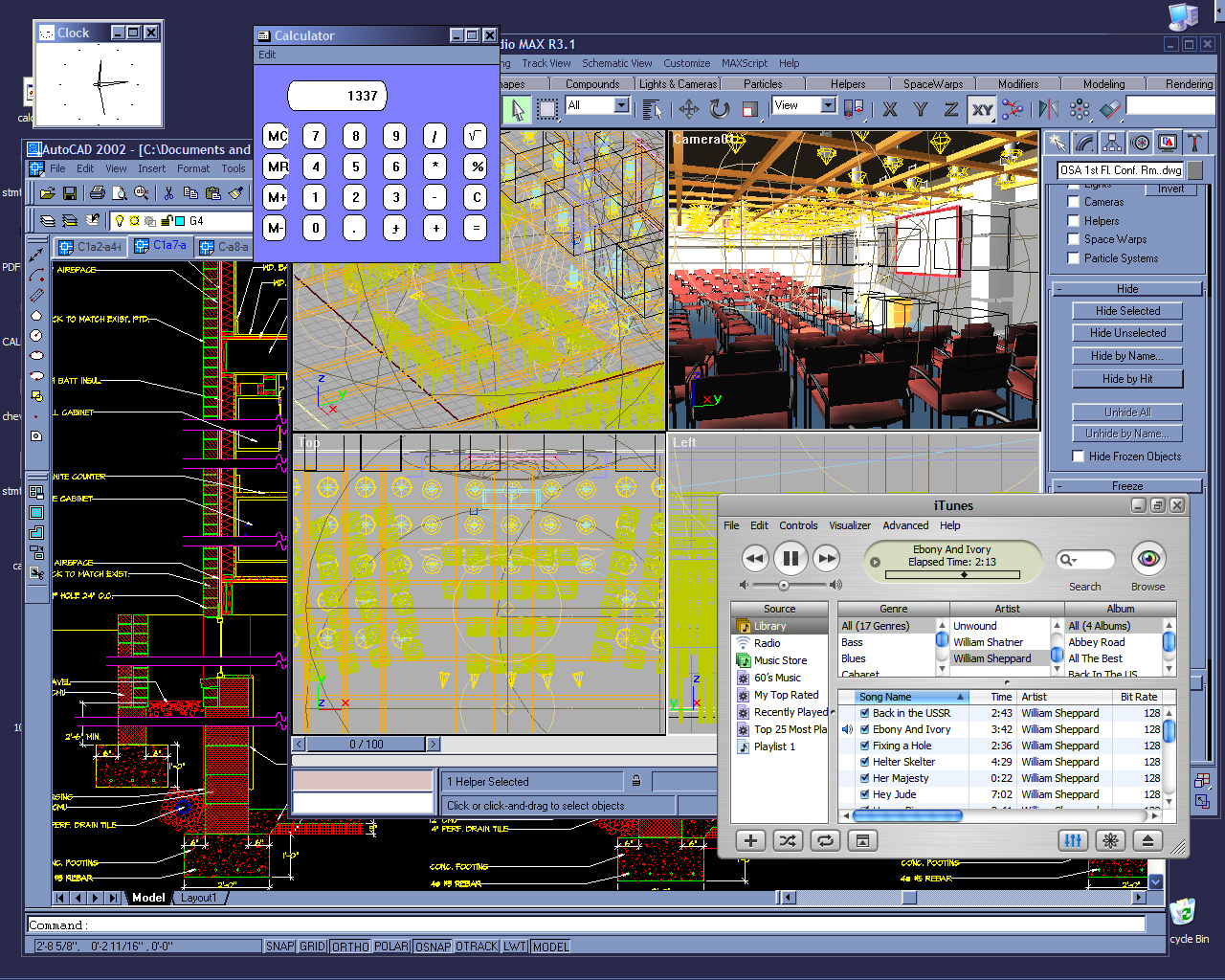
Task: Click AutoCAD Cut scissors icon
Action: tap(169, 193)
